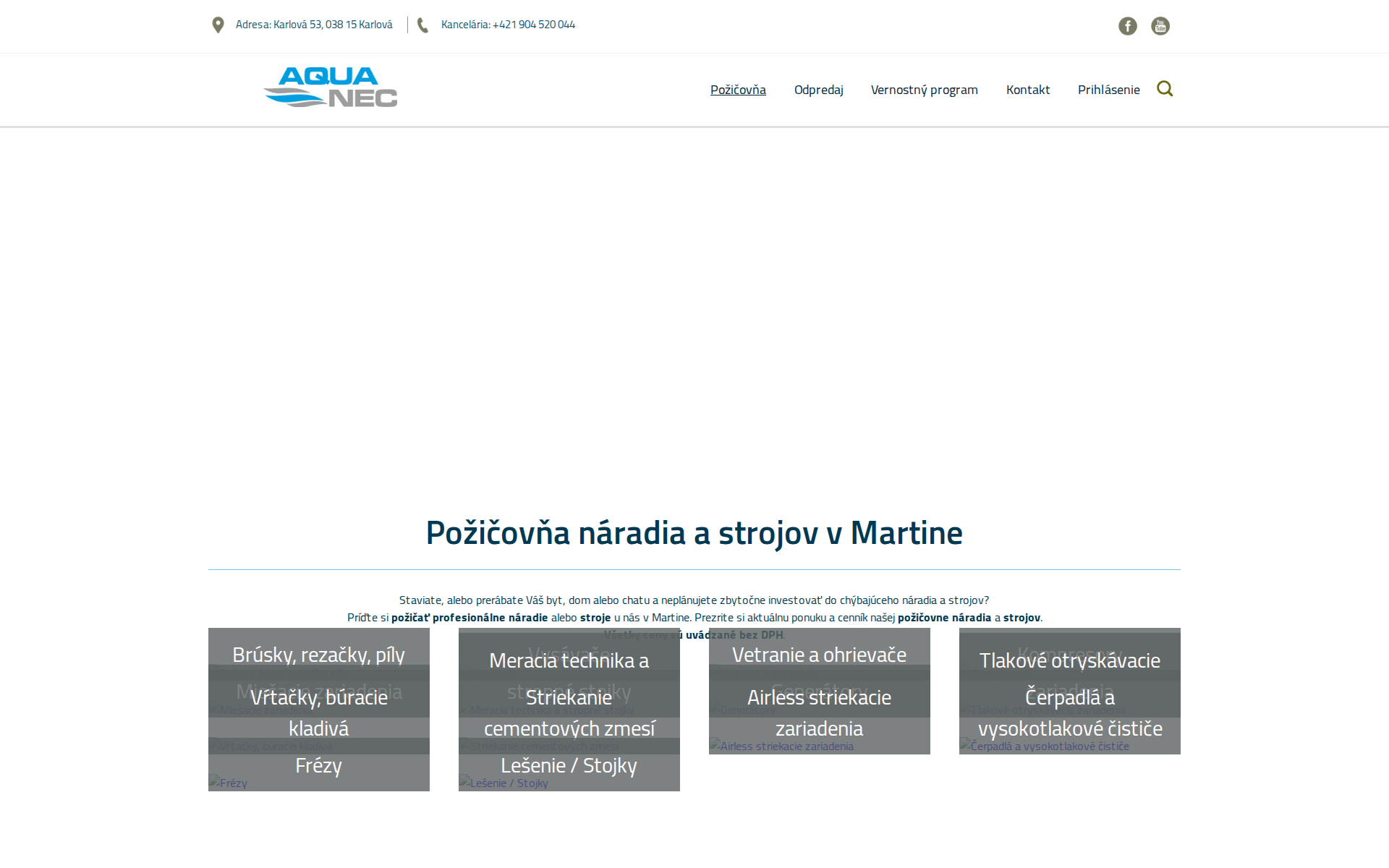
Task: Select Vetranie a ohrievače category
Action: click(x=819, y=654)
